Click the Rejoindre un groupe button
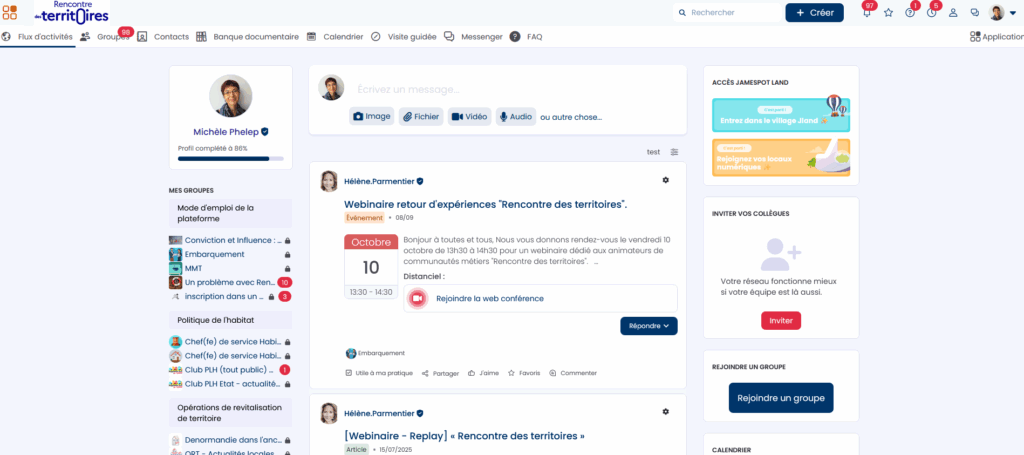 click(x=780, y=398)
